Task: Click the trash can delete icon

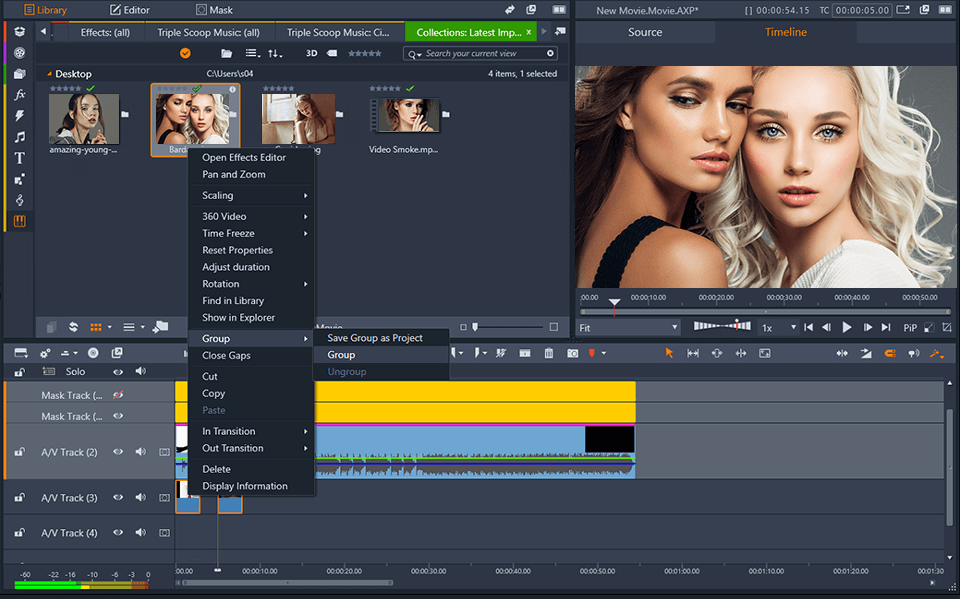Action: [x=549, y=353]
